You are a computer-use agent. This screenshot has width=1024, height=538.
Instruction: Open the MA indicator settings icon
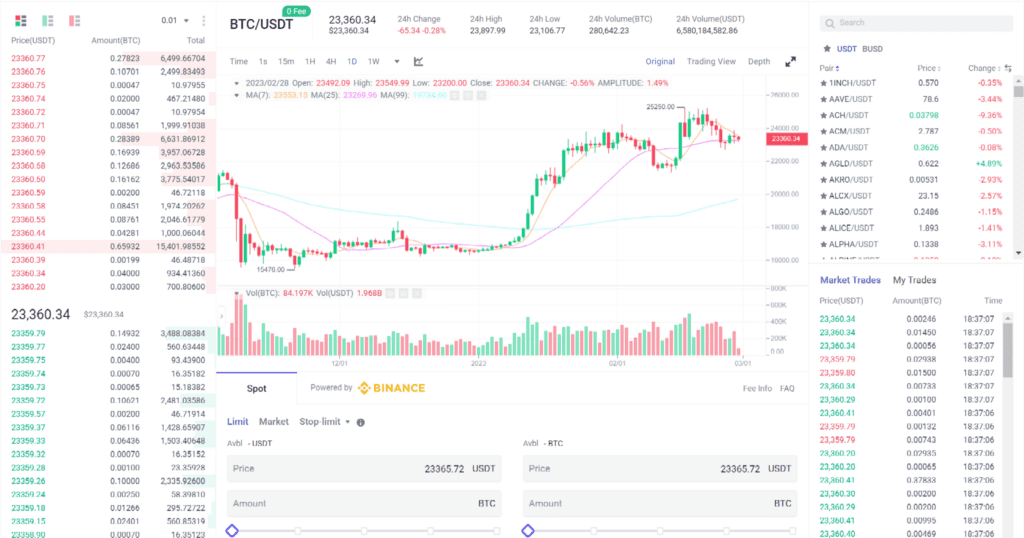tap(468, 95)
